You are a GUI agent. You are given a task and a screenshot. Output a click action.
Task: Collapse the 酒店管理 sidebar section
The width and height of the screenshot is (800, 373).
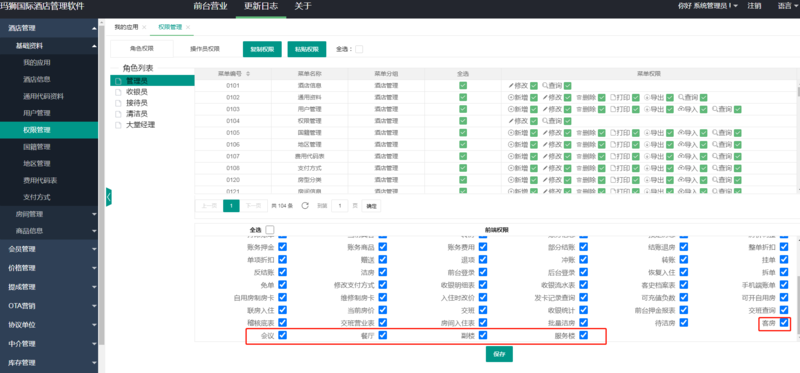tap(48, 28)
